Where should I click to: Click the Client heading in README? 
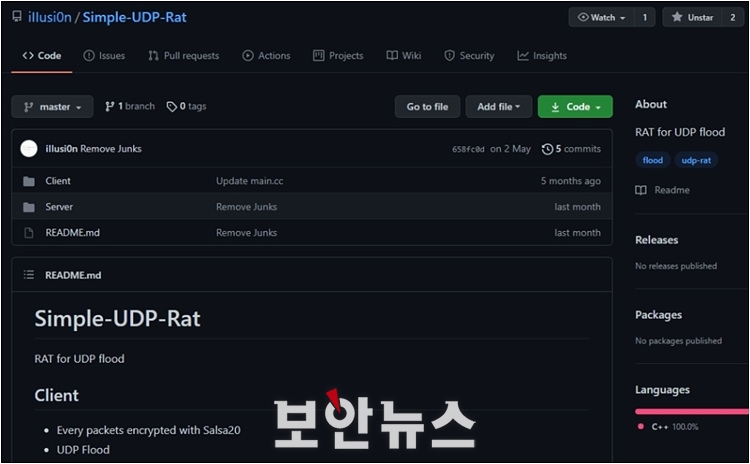(x=56, y=395)
